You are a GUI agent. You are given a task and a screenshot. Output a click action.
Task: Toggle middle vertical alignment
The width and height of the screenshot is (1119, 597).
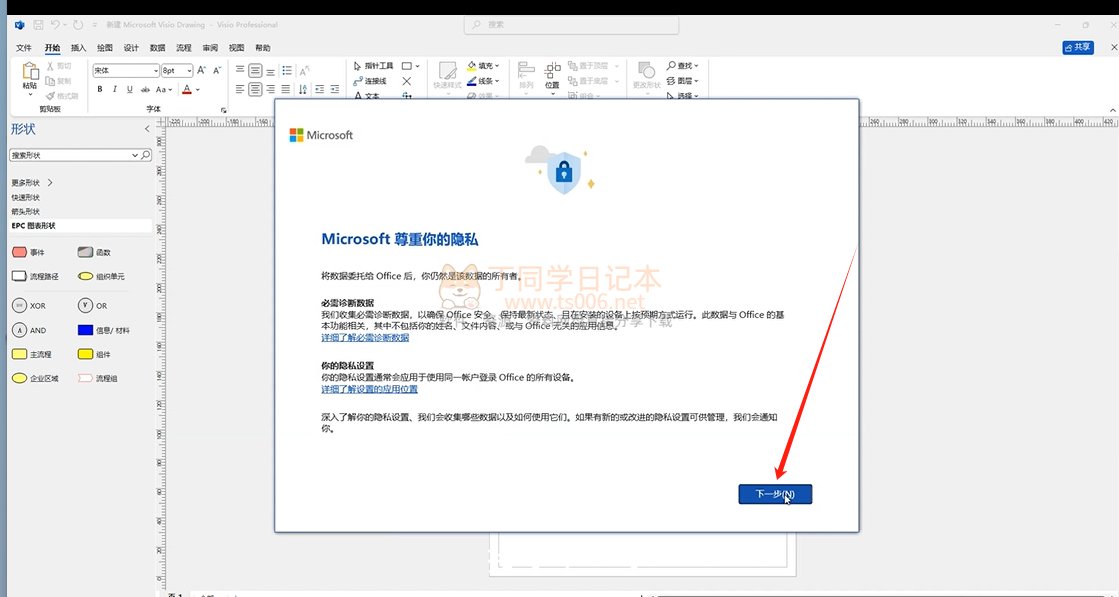(255, 70)
